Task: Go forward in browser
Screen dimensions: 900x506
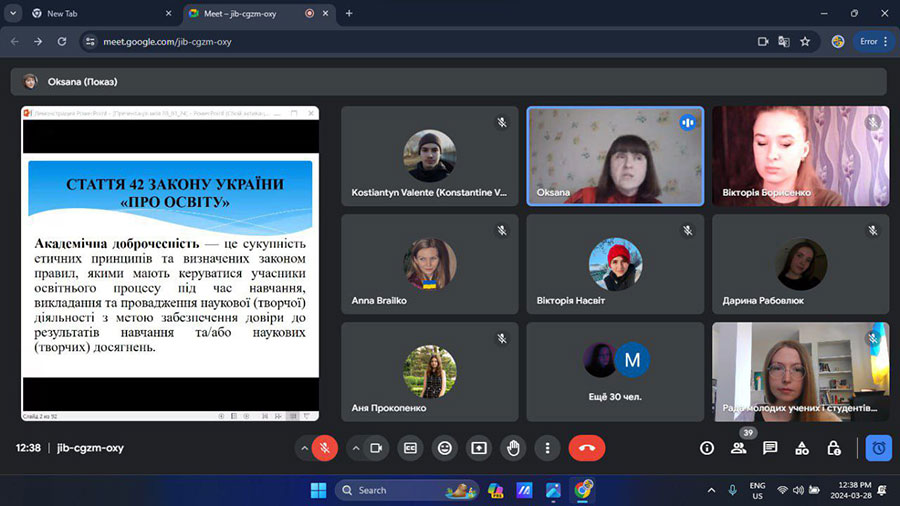Action: pos(38,41)
